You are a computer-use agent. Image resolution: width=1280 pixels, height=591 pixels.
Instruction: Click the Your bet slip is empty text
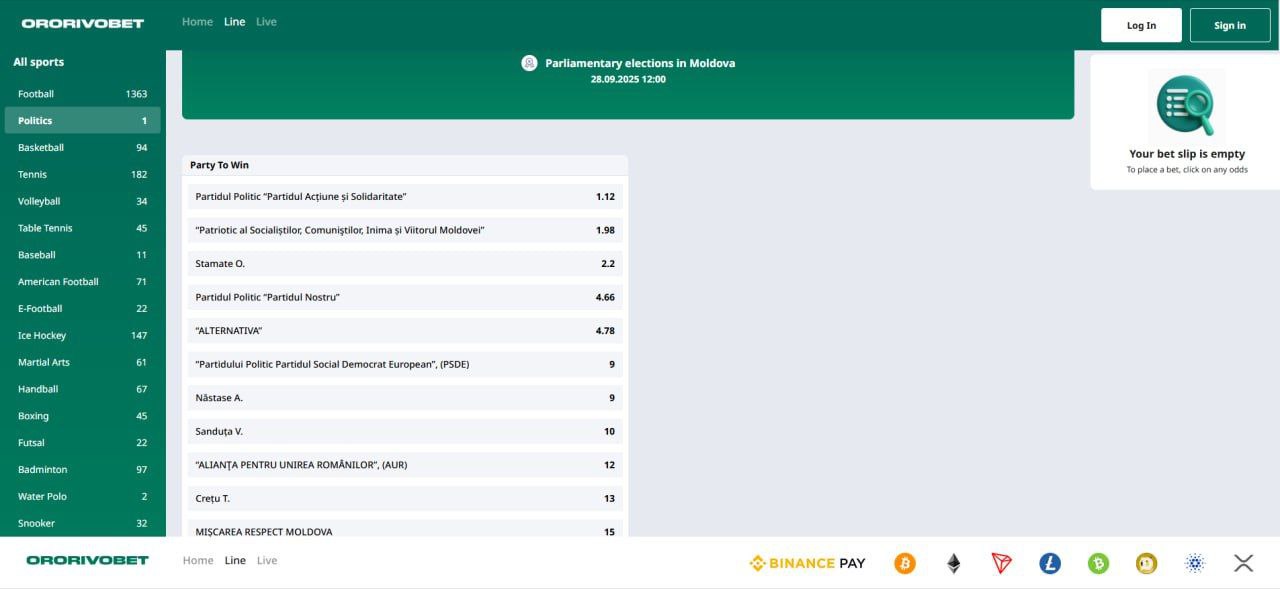pos(1187,154)
